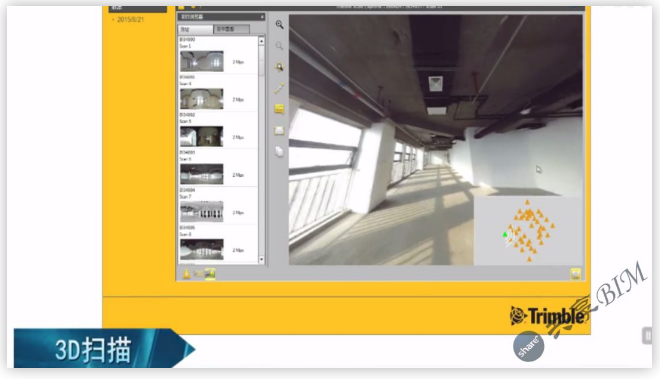The height and width of the screenshot is (379, 660).
Task: Activate the yellow zoom-extents magnifier tool
Action: (279, 67)
